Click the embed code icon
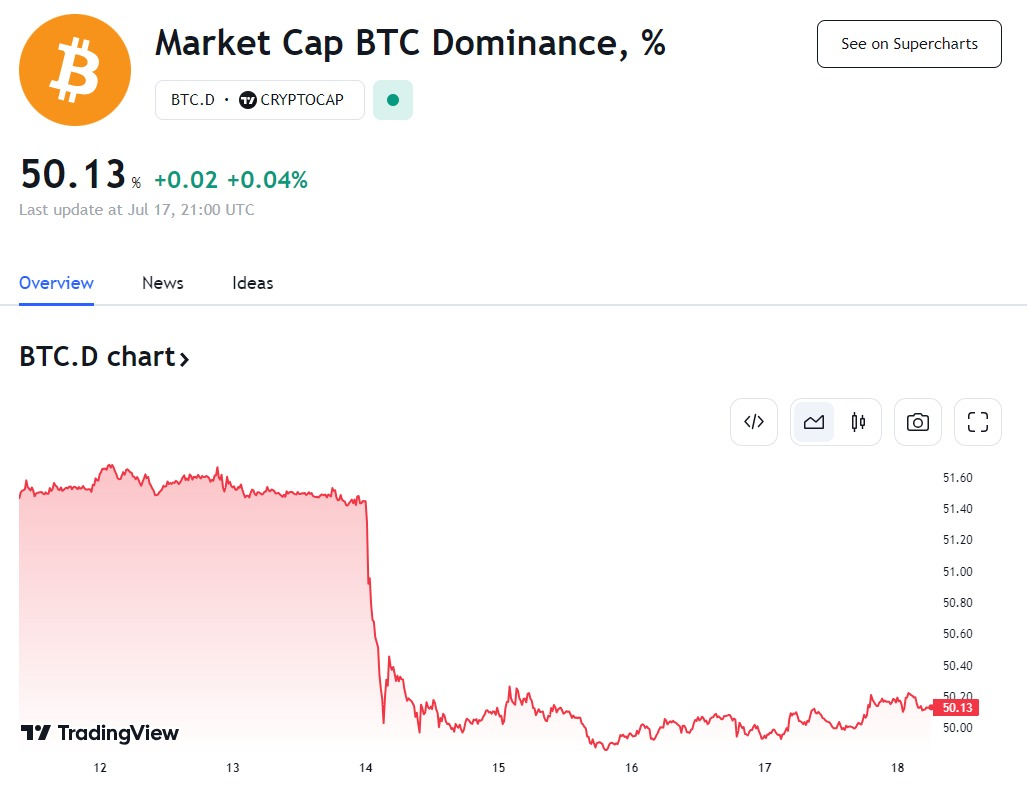The width and height of the screenshot is (1027, 787). coord(754,422)
